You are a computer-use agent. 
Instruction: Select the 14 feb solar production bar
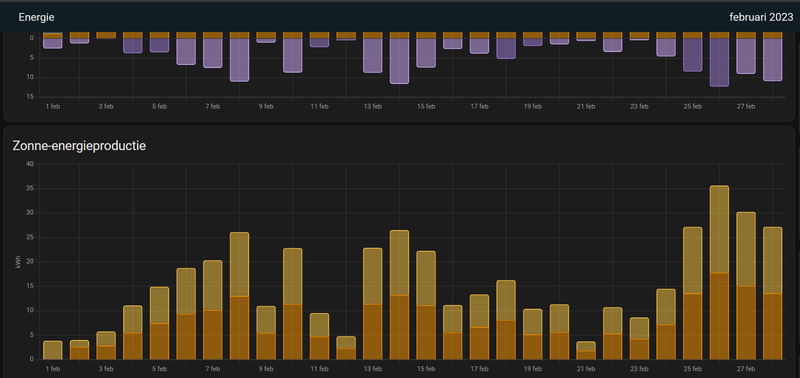[x=399, y=295]
